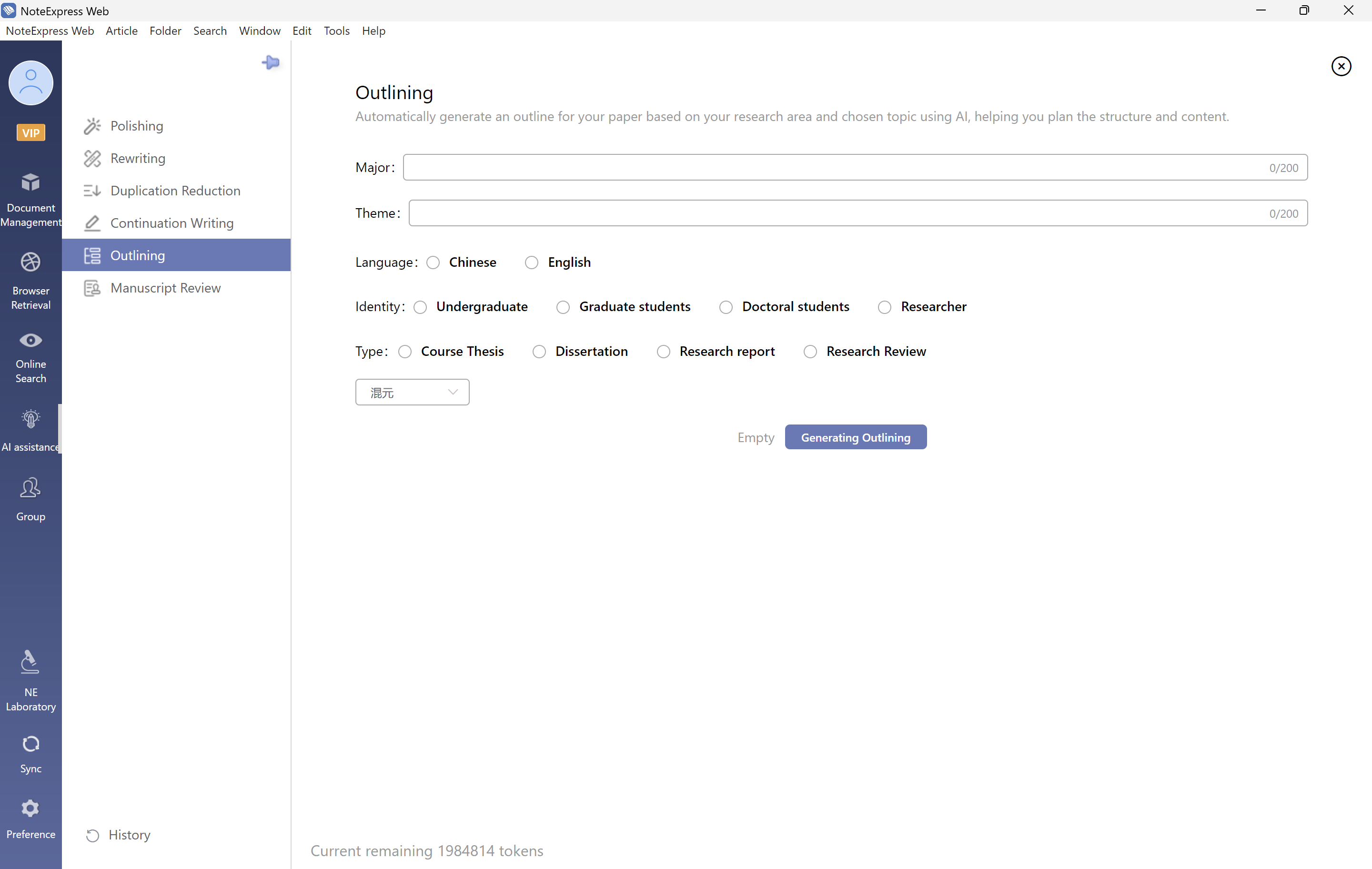The width and height of the screenshot is (1372, 869).
Task: Select Research report type
Action: pos(663,352)
